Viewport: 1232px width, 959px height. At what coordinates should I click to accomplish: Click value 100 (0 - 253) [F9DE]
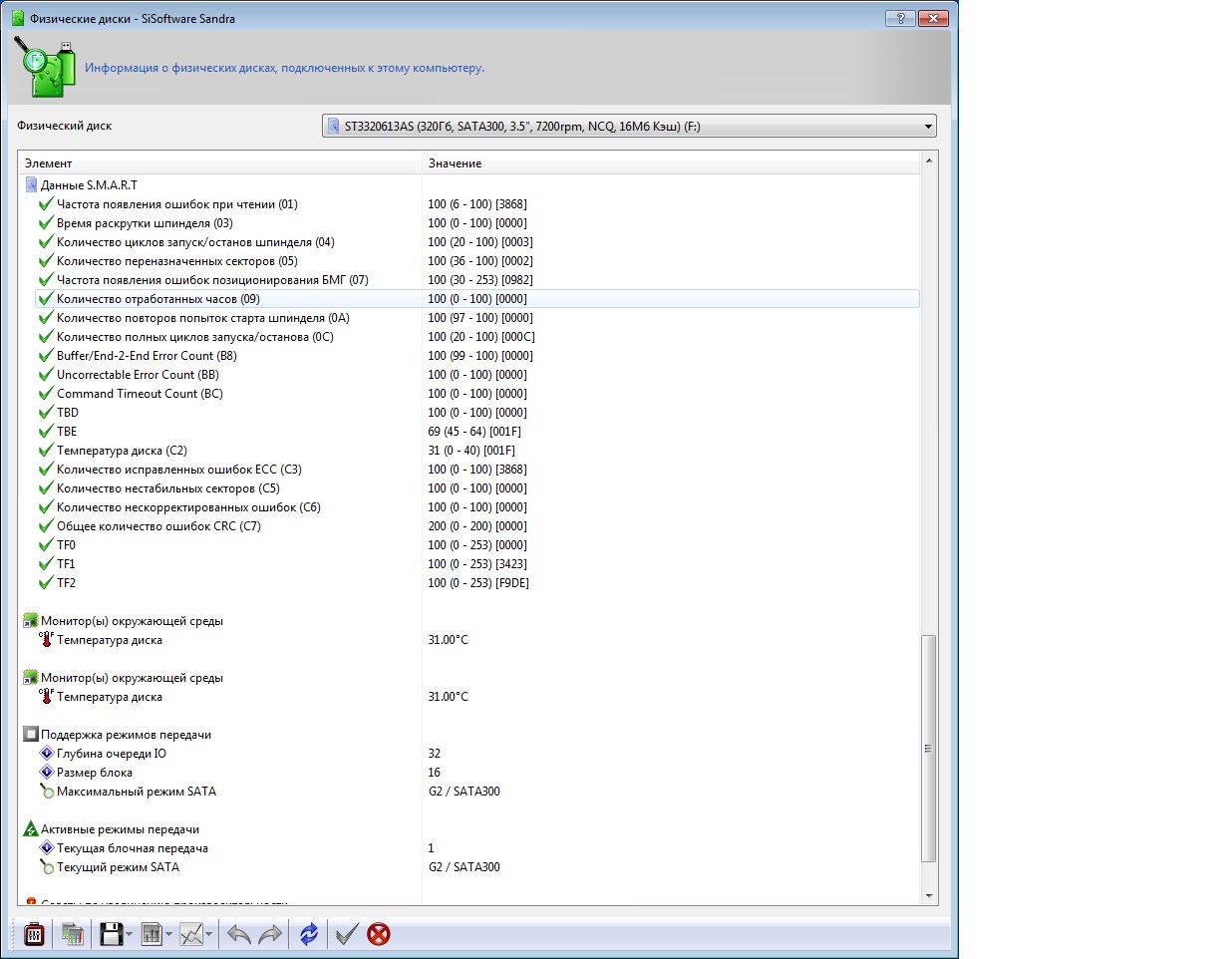tap(478, 583)
